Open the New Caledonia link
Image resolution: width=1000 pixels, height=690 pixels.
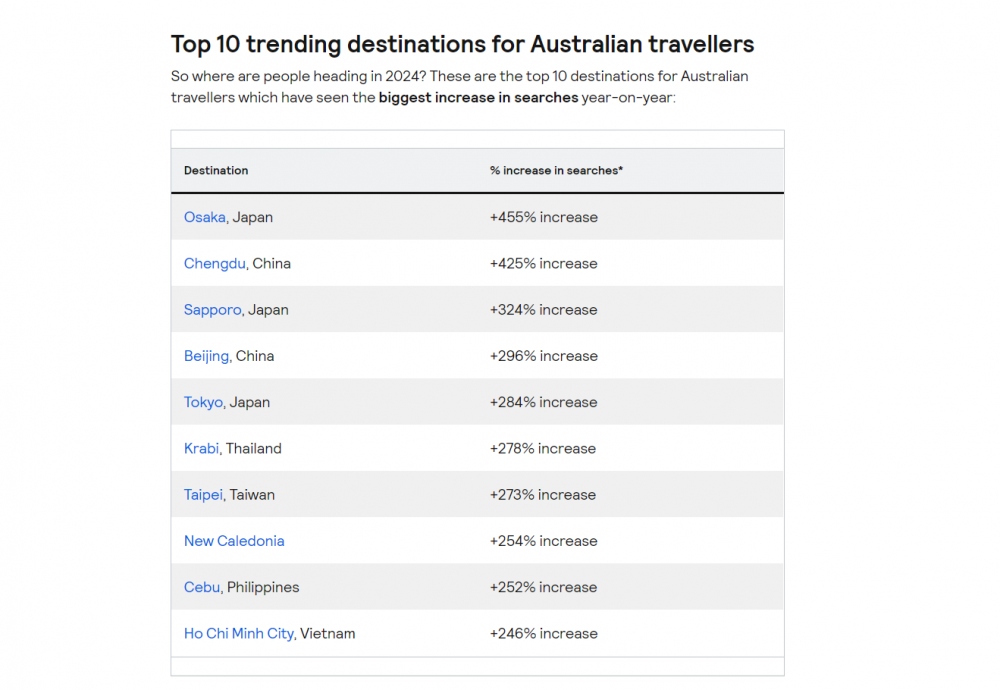[x=234, y=541]
